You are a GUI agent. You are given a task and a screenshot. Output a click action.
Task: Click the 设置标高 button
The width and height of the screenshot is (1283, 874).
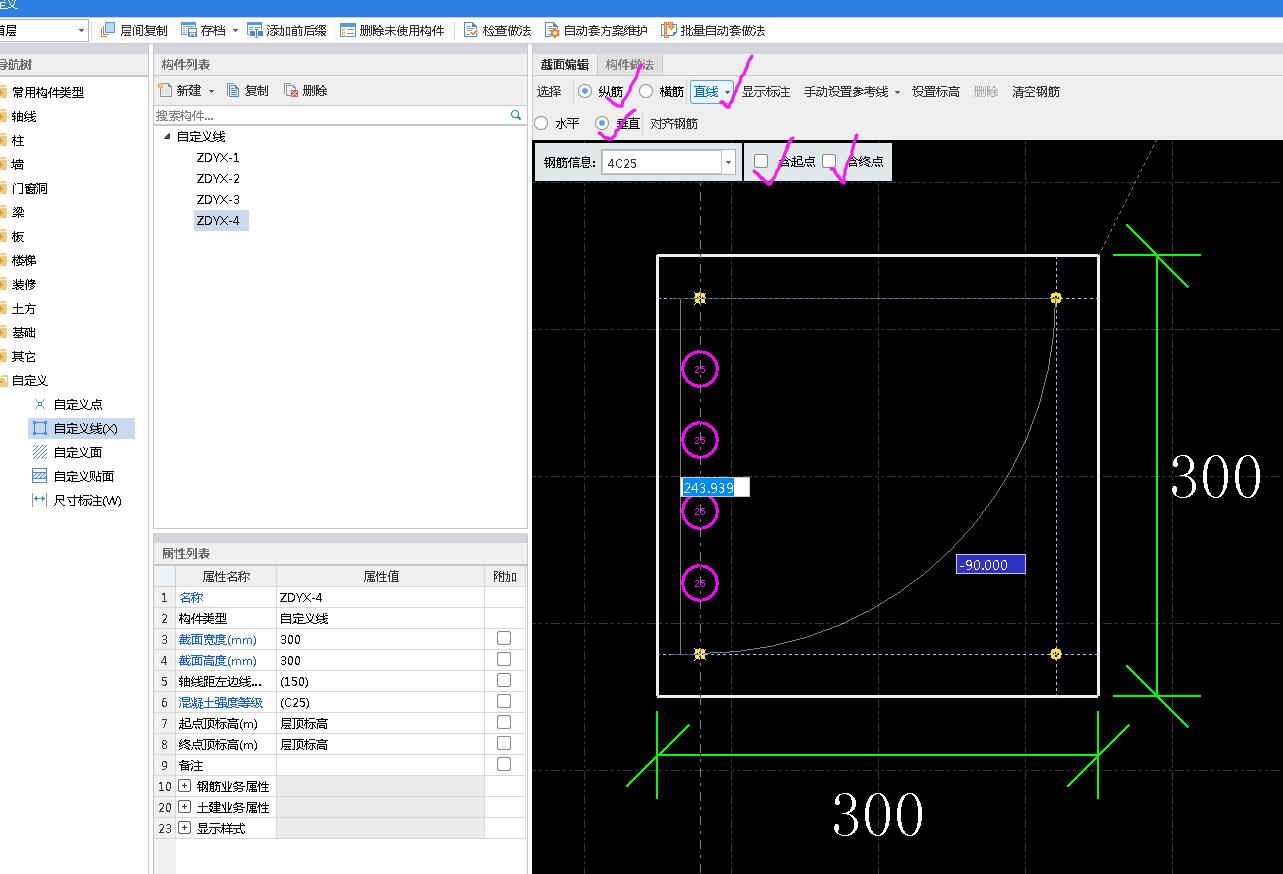(x=936, y=91)
